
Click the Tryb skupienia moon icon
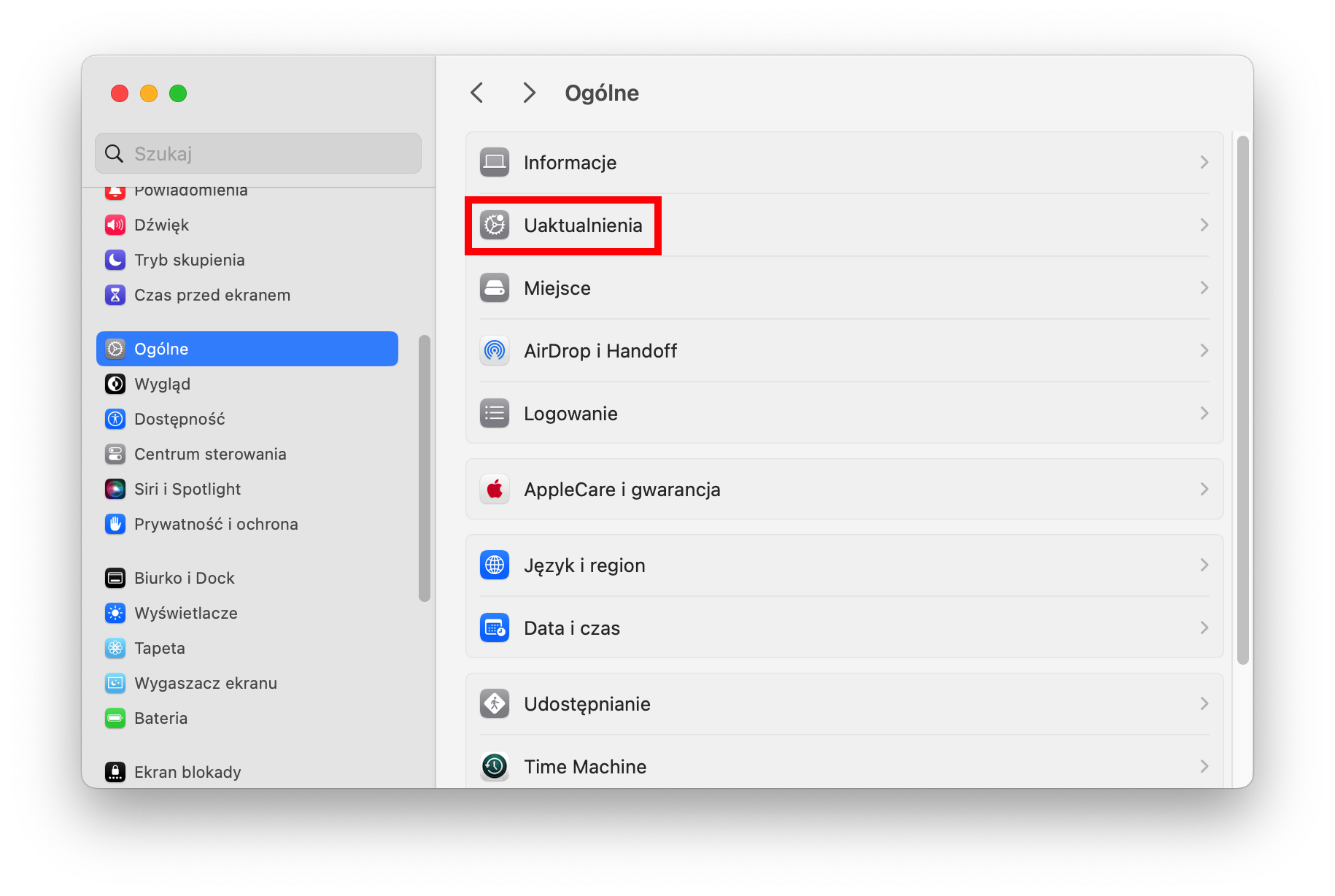[115, 260]
